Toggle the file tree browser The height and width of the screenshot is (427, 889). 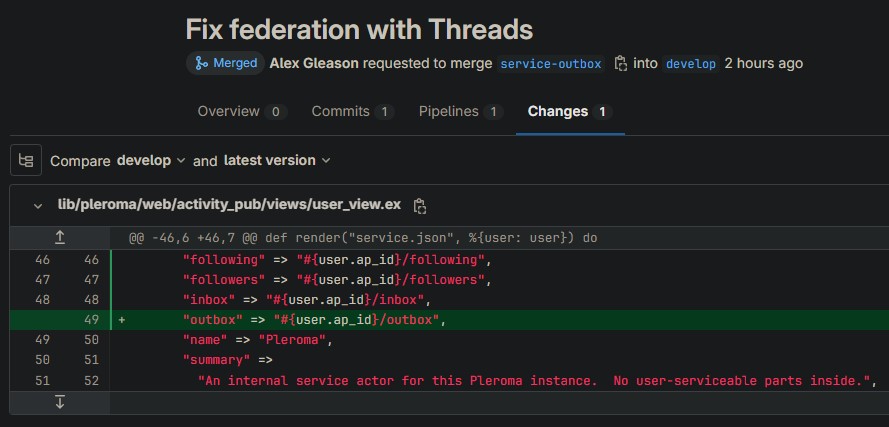click(x=26, y=160)
